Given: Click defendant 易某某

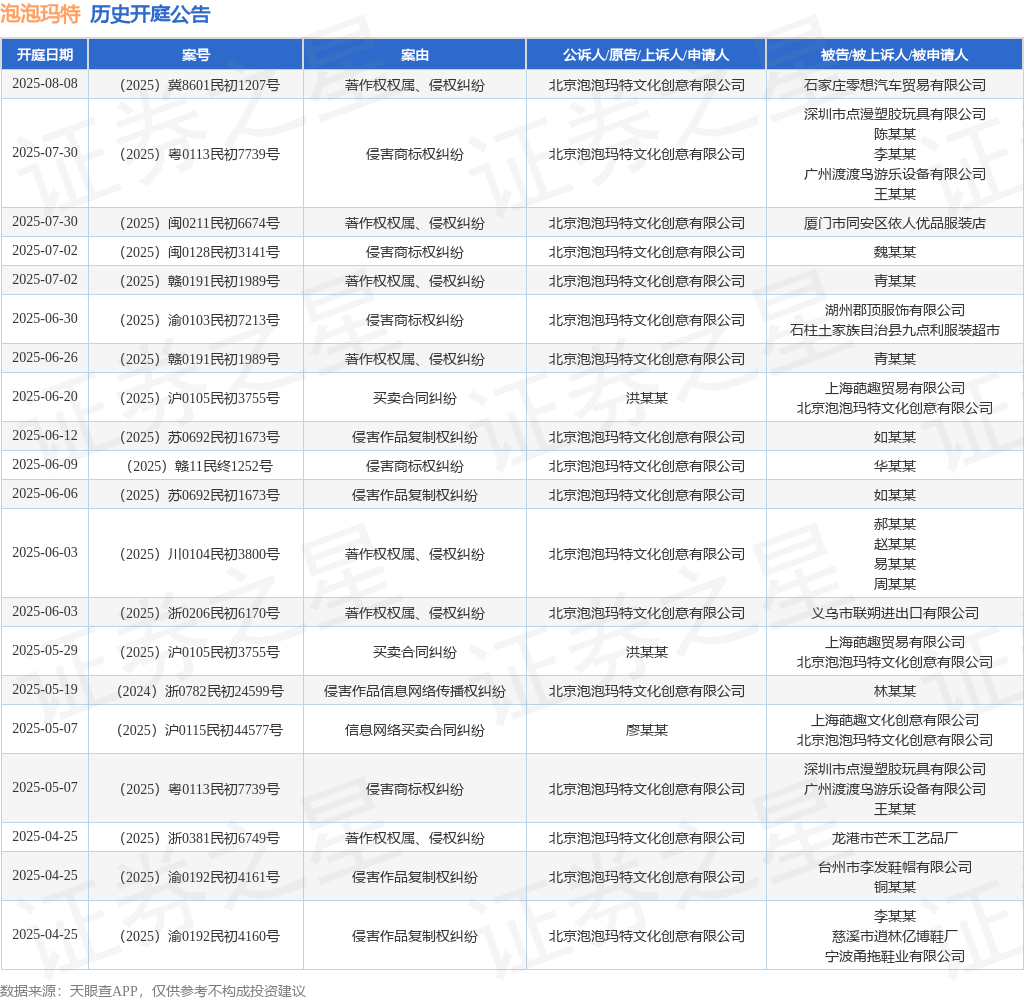Looking at the screenshot, I should [895, 564].
